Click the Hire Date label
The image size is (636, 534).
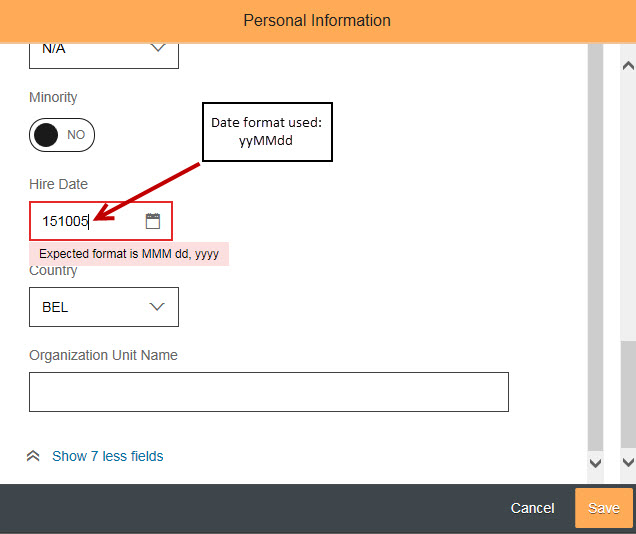click(58, 184)
